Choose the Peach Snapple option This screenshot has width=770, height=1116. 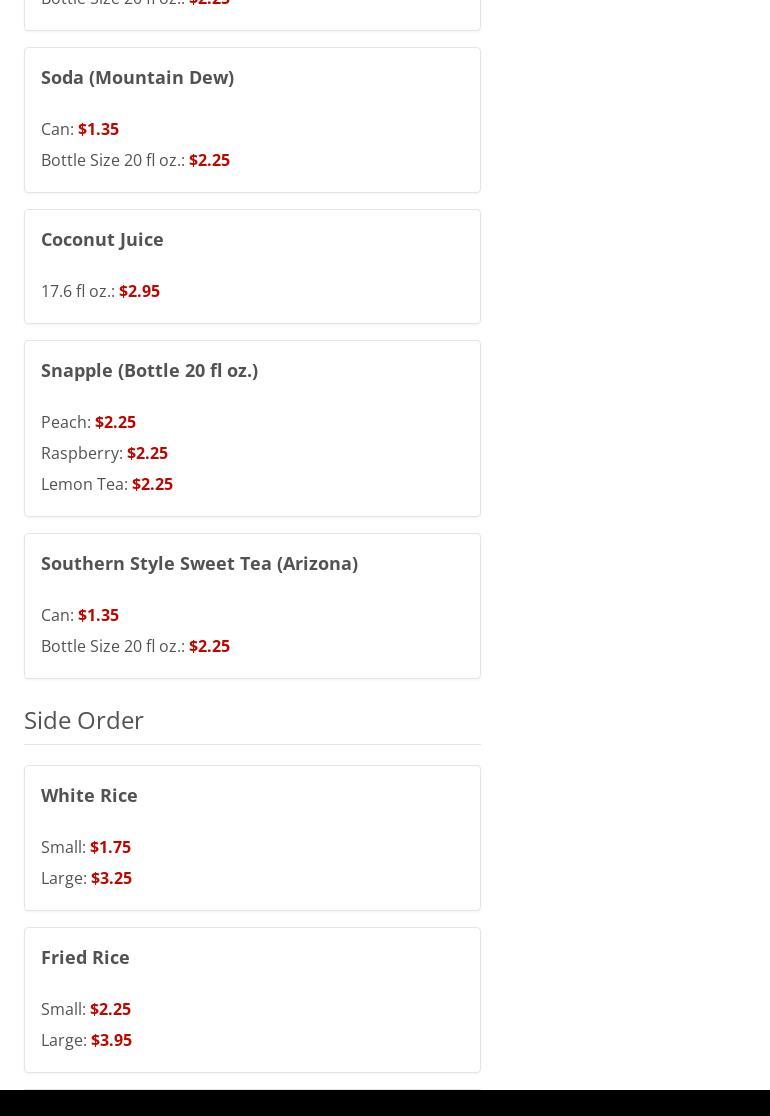(x=88, y=422)
